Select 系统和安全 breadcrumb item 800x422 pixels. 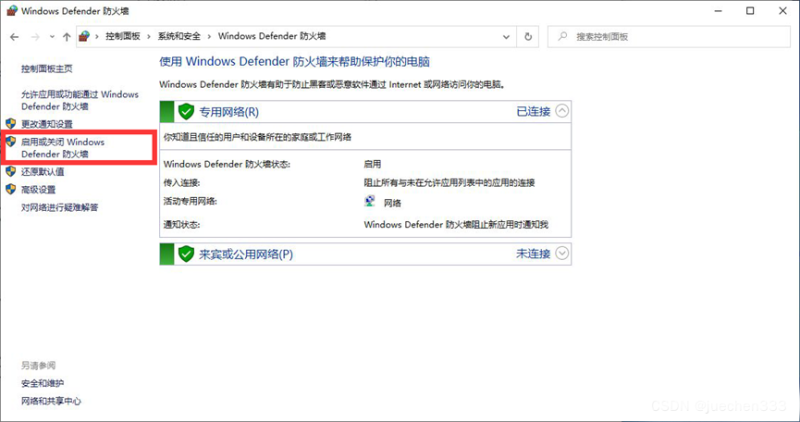pyautogui.click(x=179, y=36)
